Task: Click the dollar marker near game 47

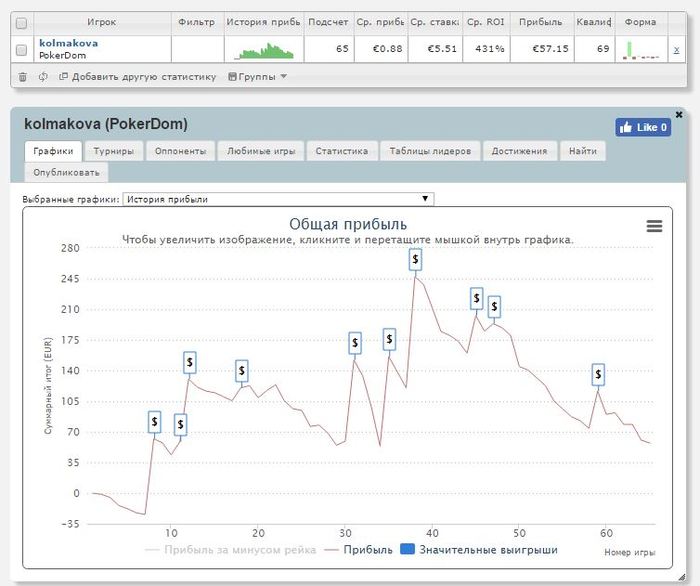Action: point(494,307)
